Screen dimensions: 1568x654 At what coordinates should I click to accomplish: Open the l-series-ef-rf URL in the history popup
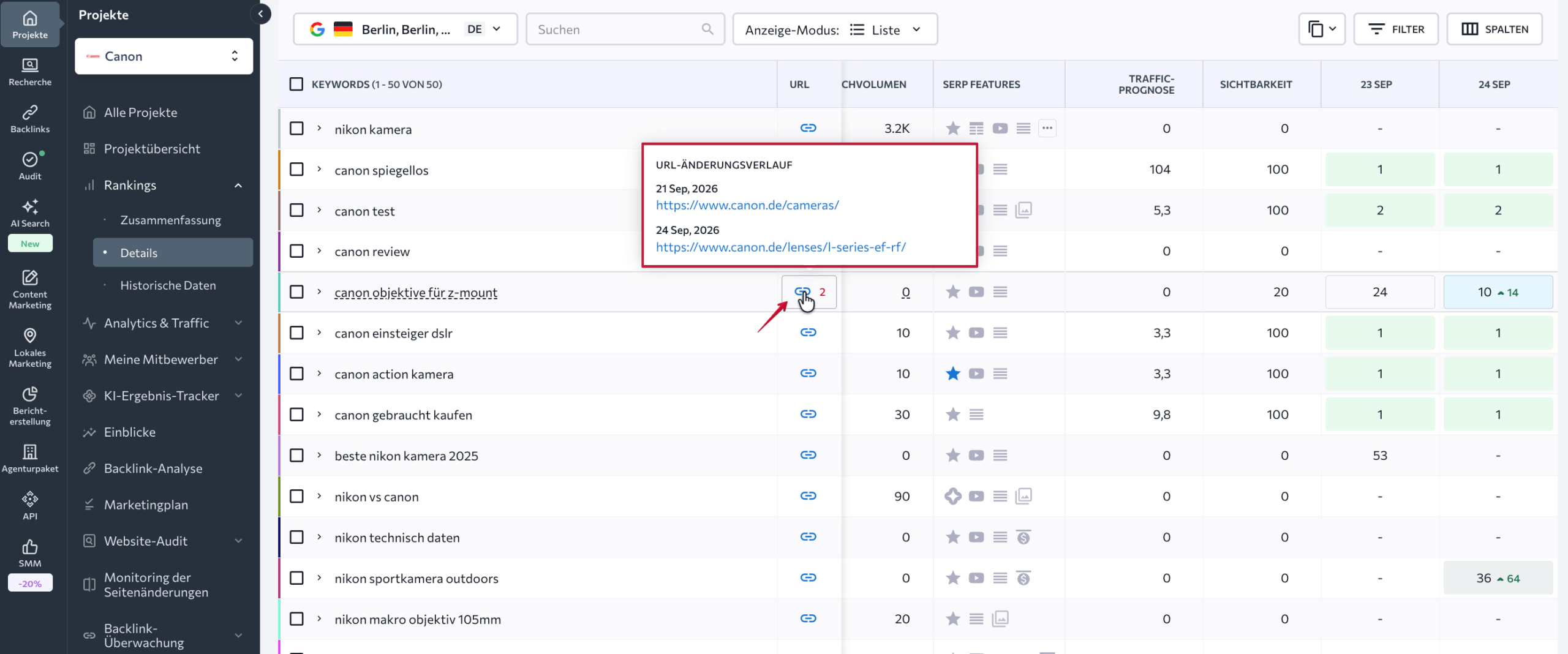coord(780,247)
